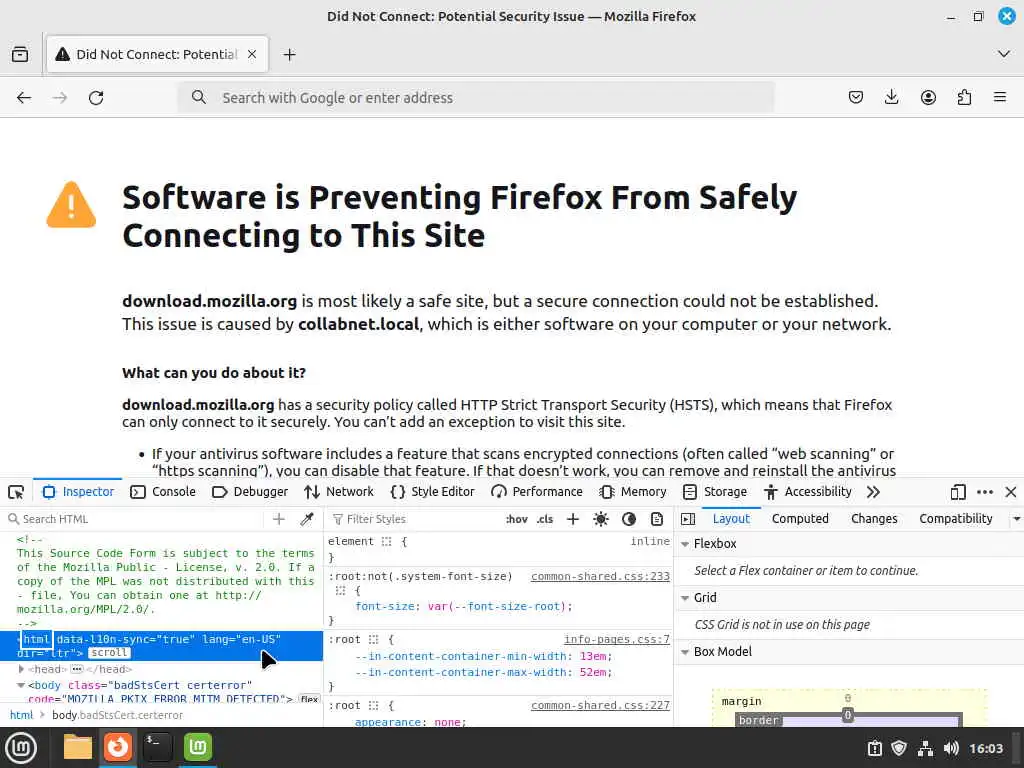The width and height of the screenshot is (1024, 768).
Task: Toggle light color scheme simulation
Action: pyautogui.click(x=601, y=519)
